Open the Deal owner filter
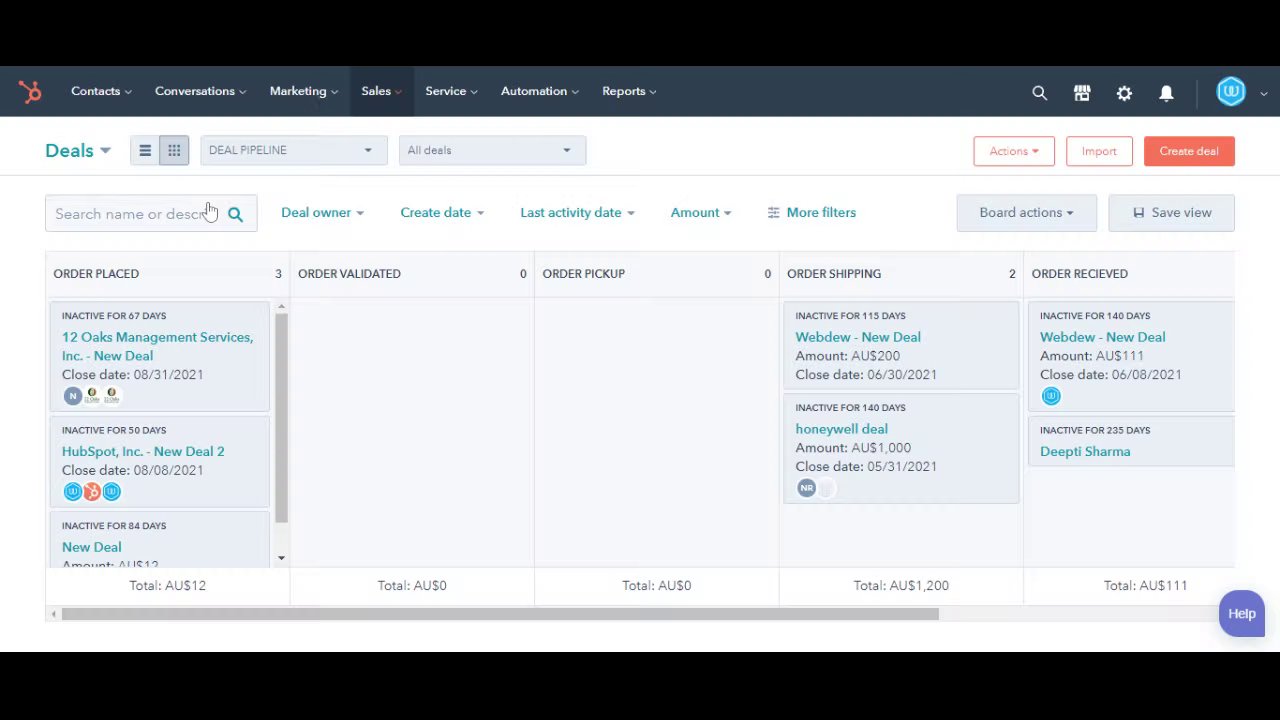Viewport: 1280px width, 720px height. 322,212
